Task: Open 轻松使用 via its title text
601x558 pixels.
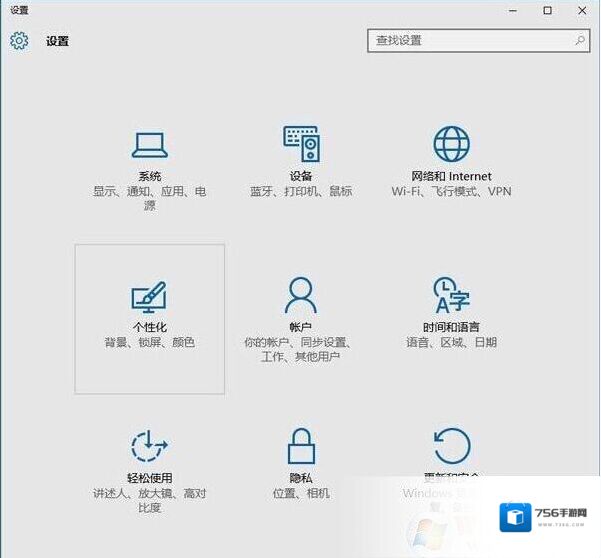Action: coord(149,479)
